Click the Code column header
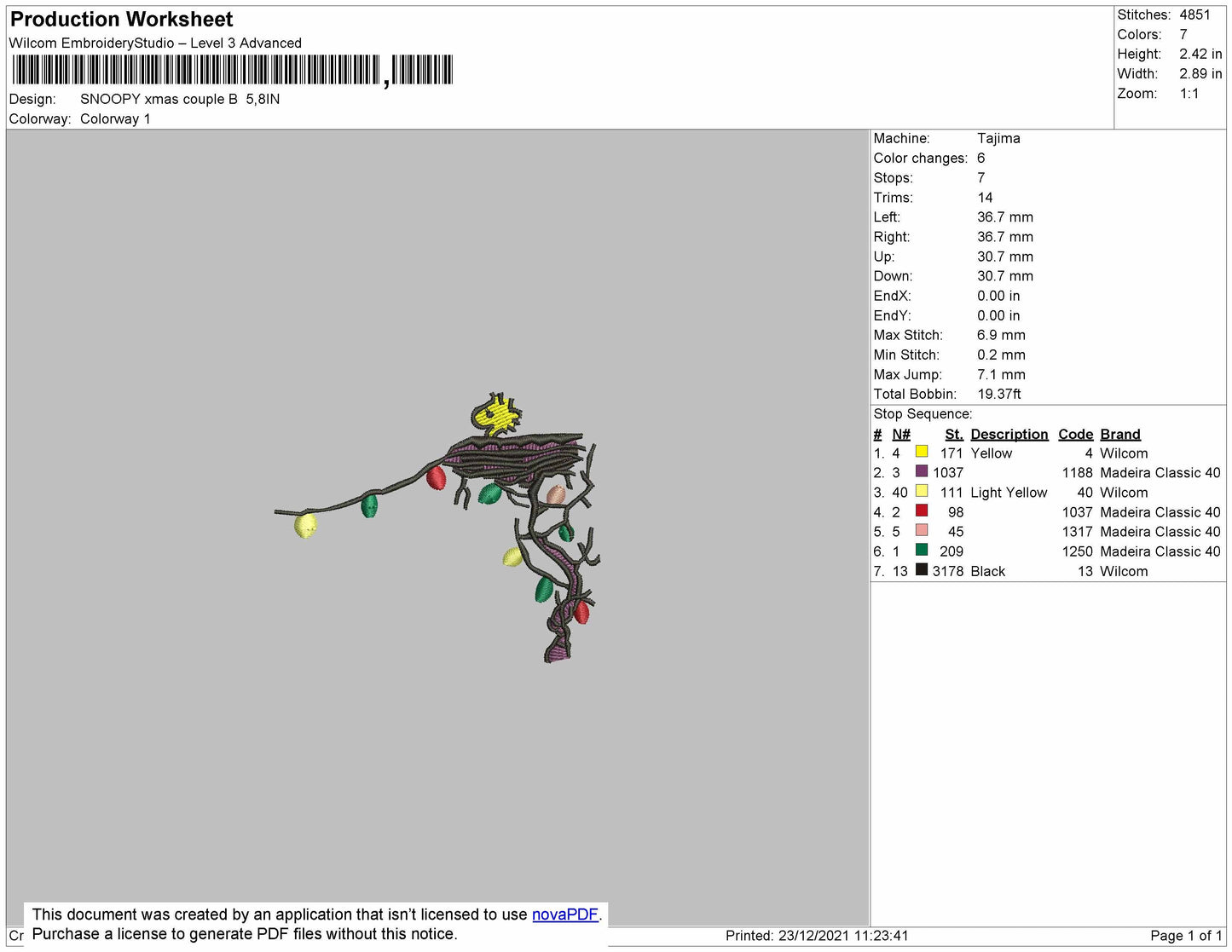This screenshot has height=952, width=1232. (1075, 434)
